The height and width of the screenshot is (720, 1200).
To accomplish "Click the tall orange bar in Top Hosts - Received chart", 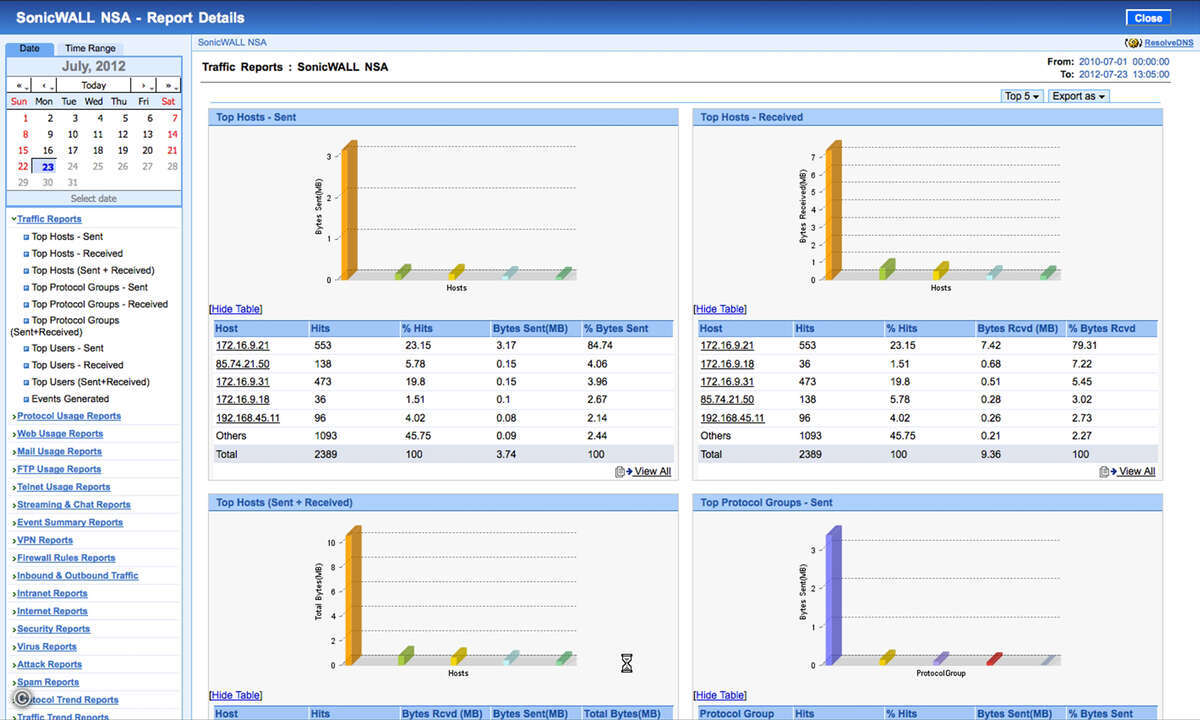I will tap(832, 212).
